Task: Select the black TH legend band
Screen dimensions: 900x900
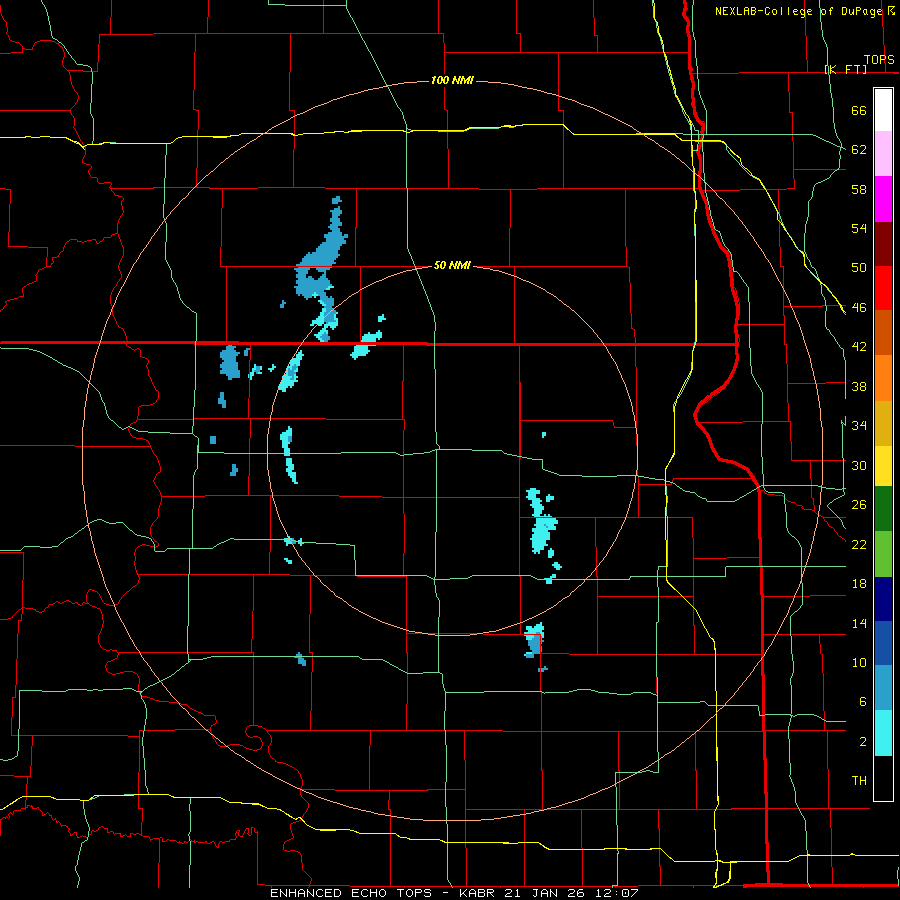Action: click(883, 778)
